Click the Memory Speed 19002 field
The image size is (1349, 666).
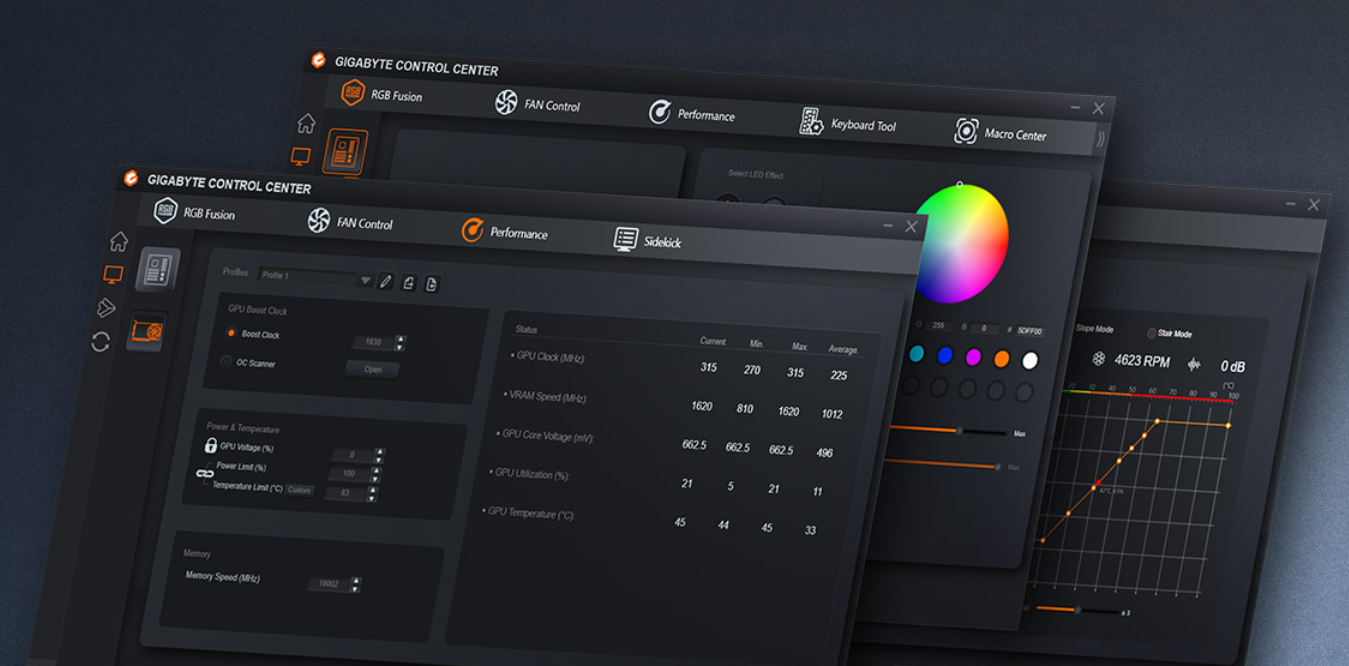[x=329, y=584]
